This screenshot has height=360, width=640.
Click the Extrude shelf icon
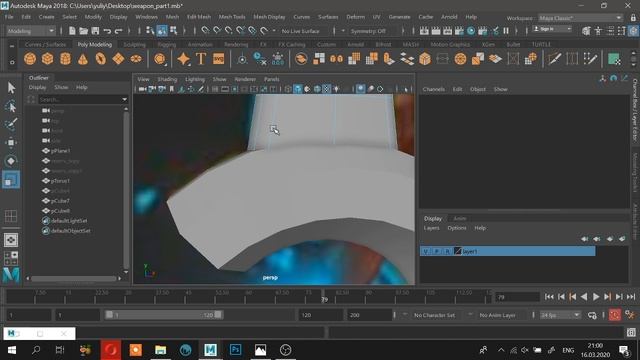tap(389, 59)
